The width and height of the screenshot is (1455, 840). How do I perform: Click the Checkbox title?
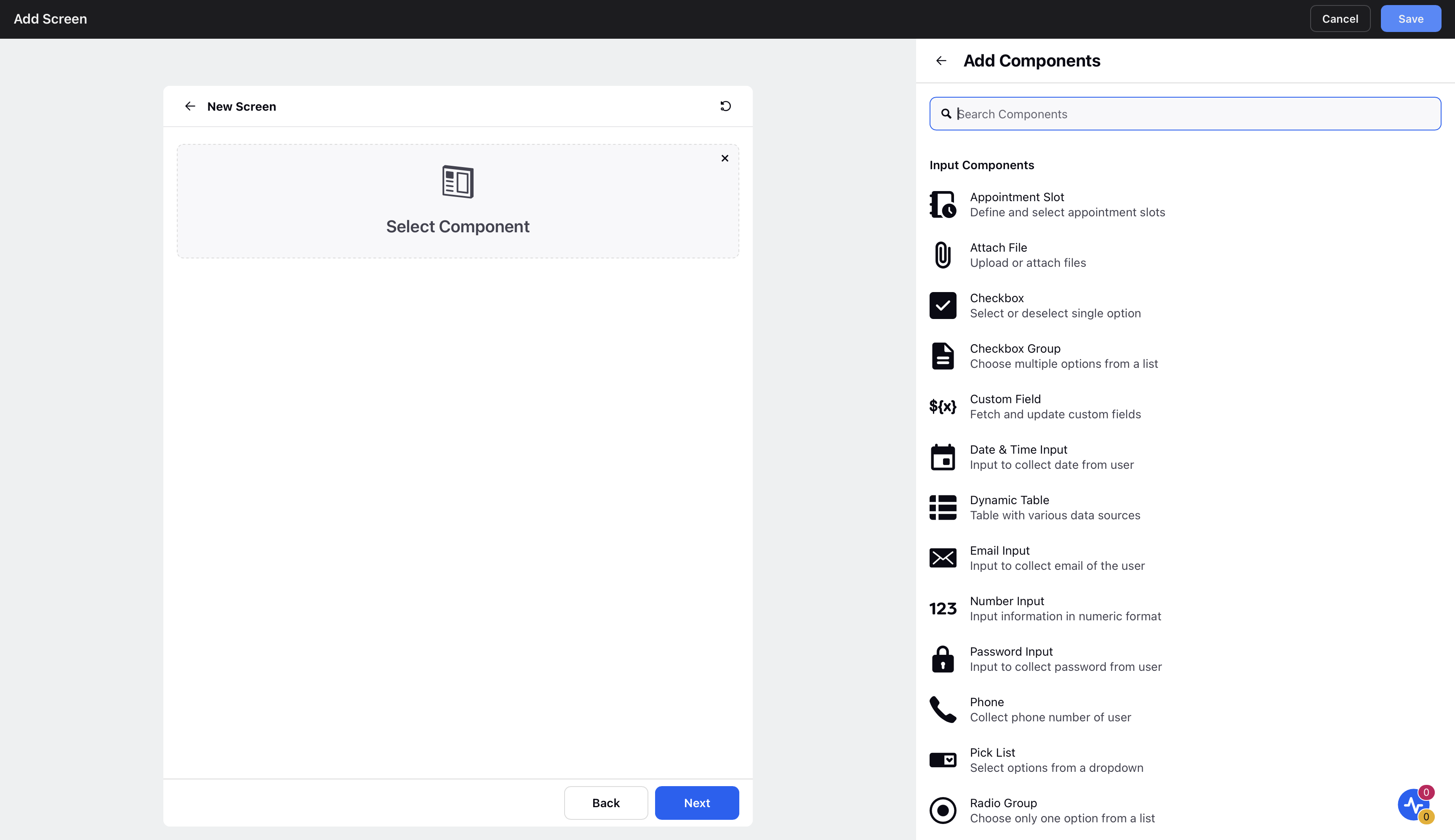tap(997, 298)
